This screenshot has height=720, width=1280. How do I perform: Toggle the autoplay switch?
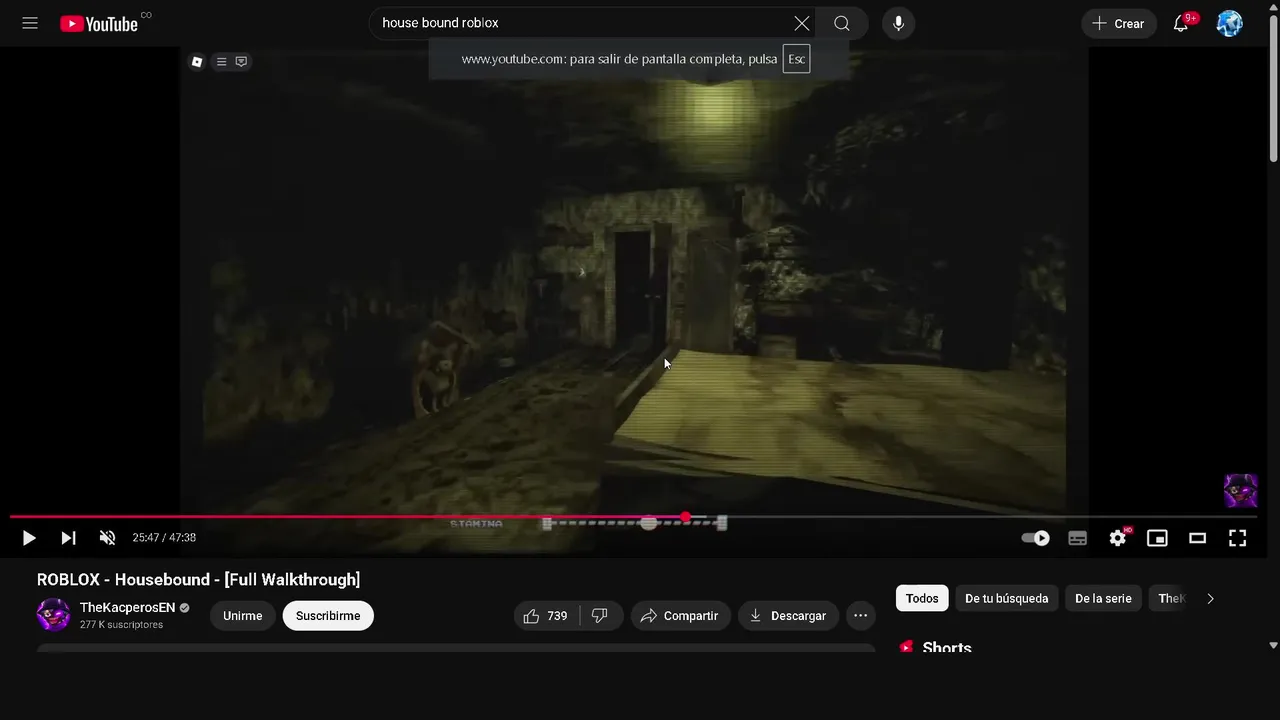[1036, 538]
